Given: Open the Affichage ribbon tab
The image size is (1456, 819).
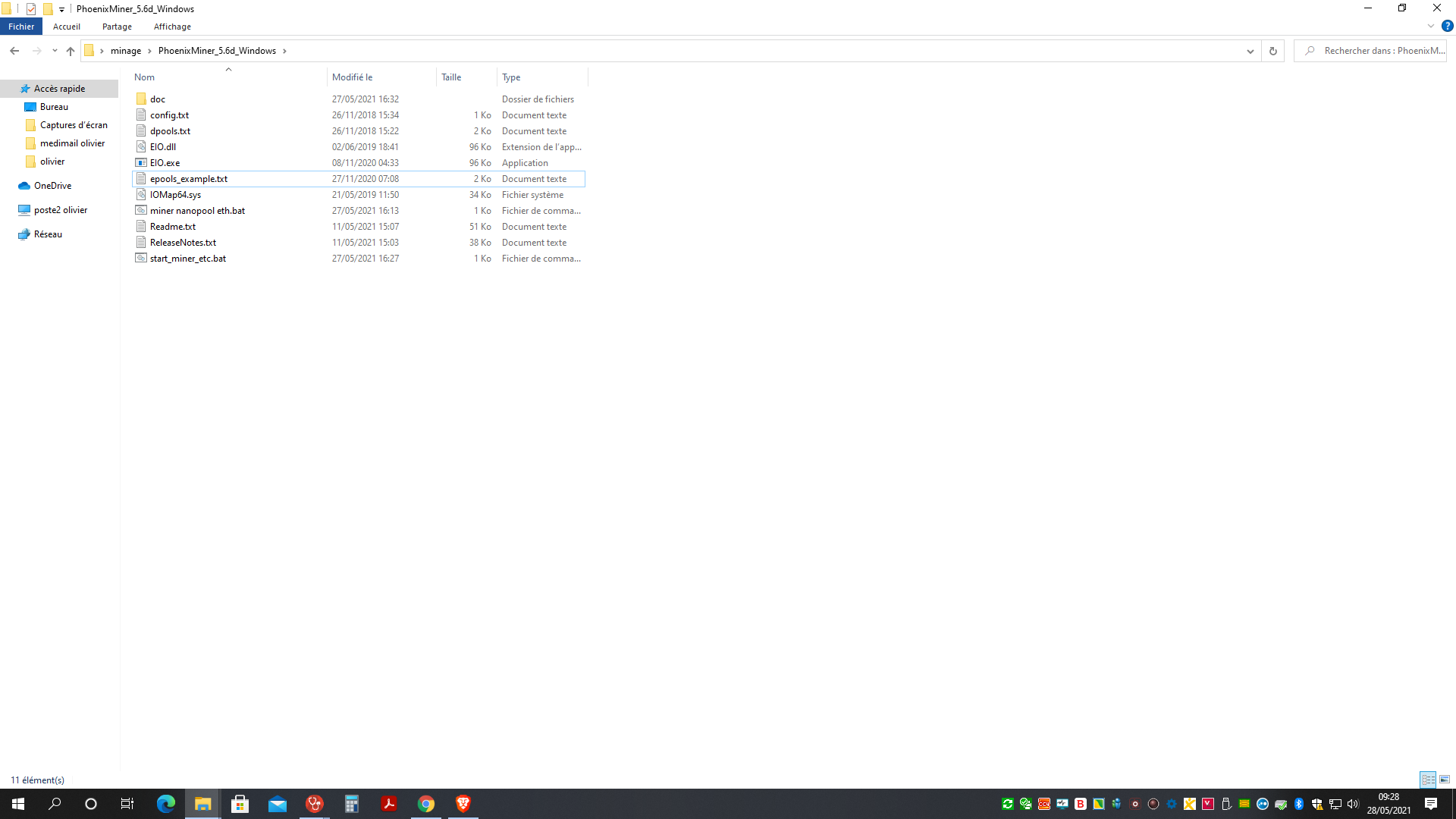Looking at the screenshot, I should point(172,27).
